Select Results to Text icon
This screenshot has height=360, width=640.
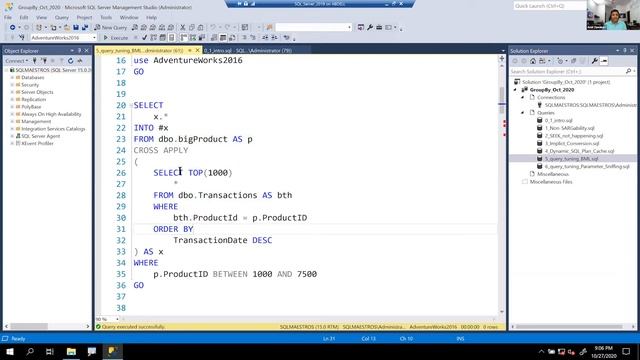tap(214, 38)
